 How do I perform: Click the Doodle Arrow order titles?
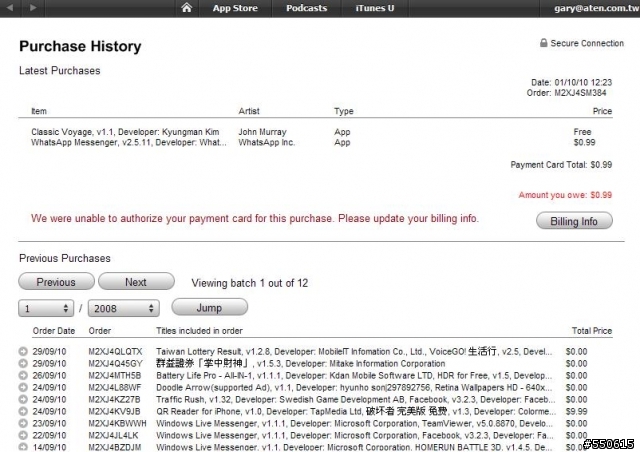354,387
